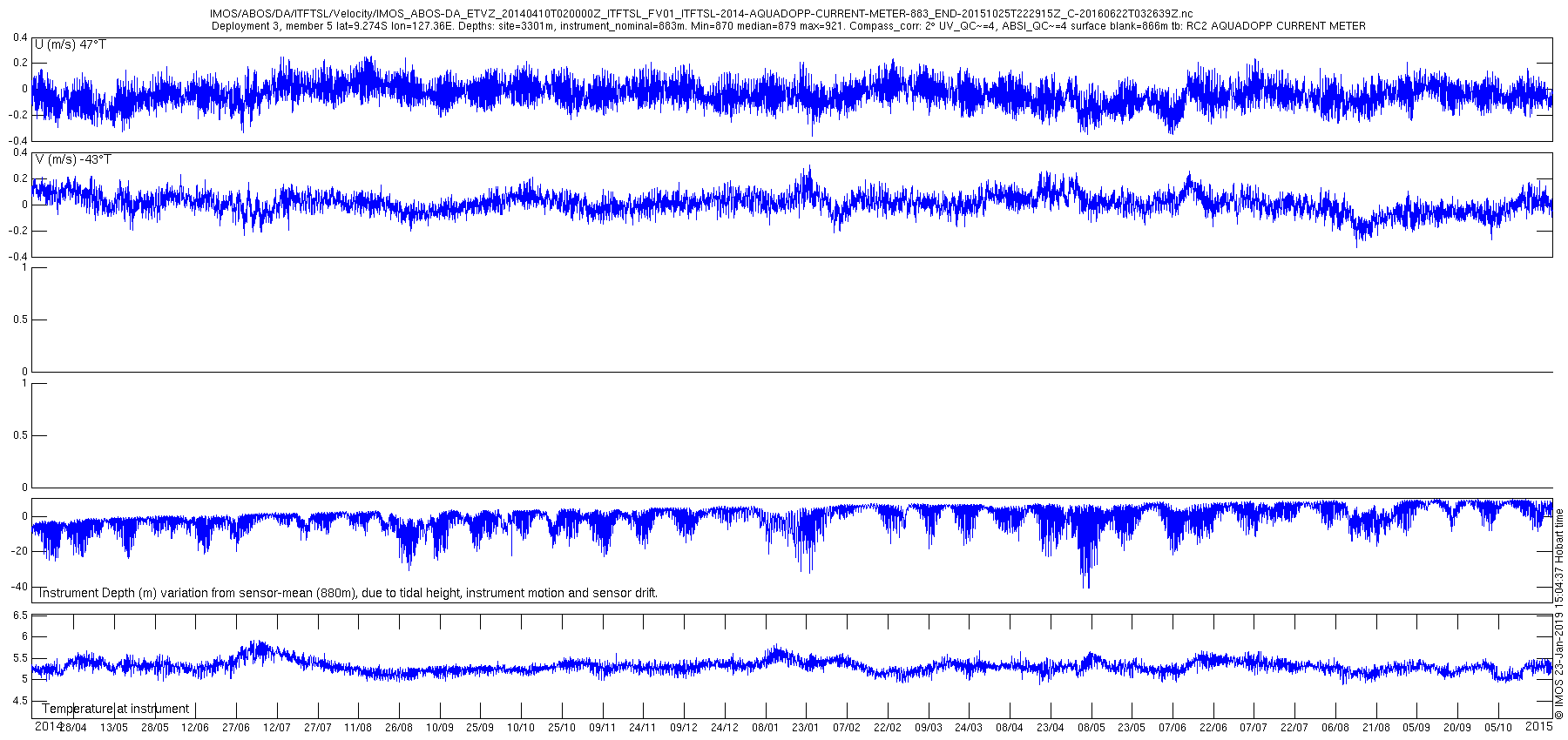Click the '09/03' date tick label

coord(928,728)
